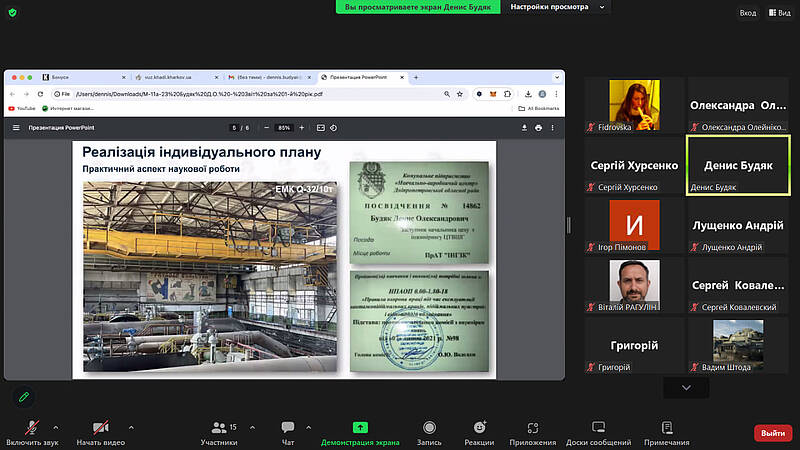800x450 pixels.
Task: Click the green encryption shield icon
Action: coord(13,12)
